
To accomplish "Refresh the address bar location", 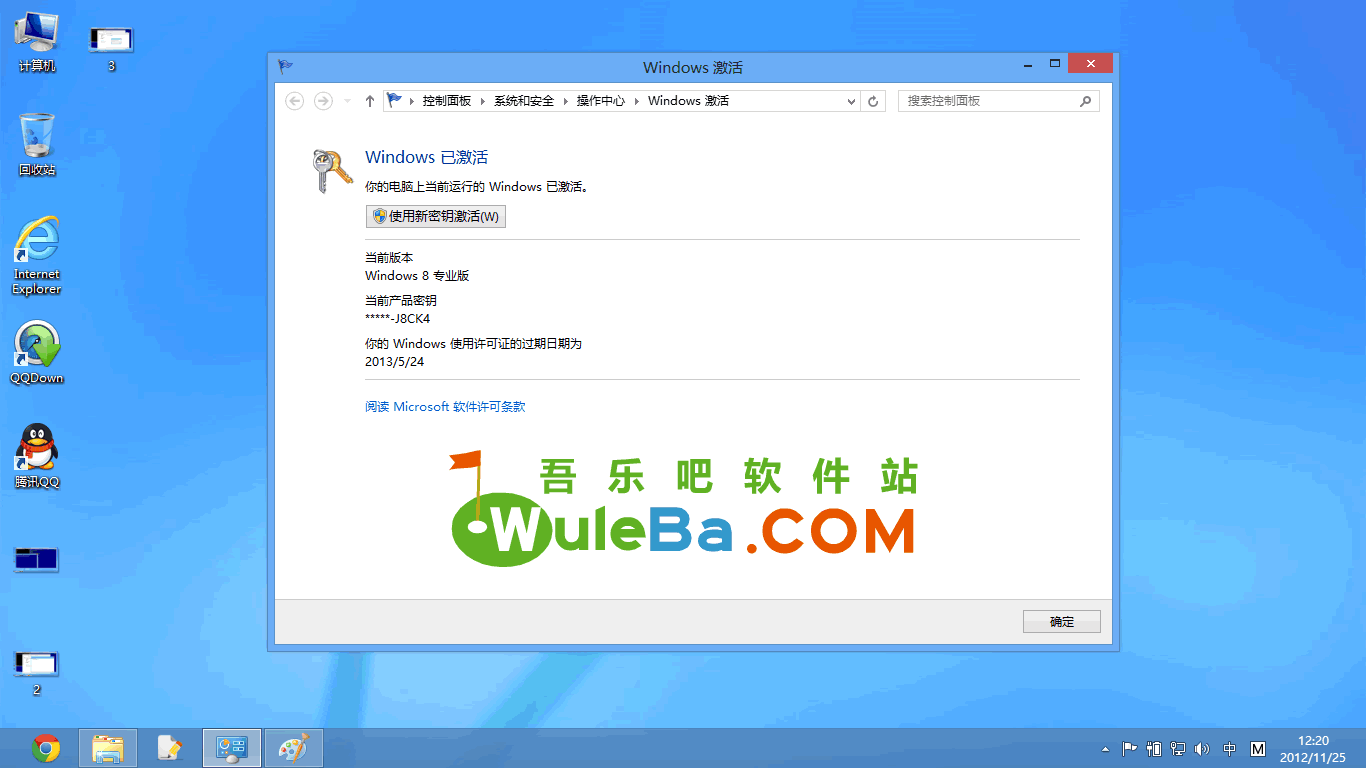I will tap(873, 101).
